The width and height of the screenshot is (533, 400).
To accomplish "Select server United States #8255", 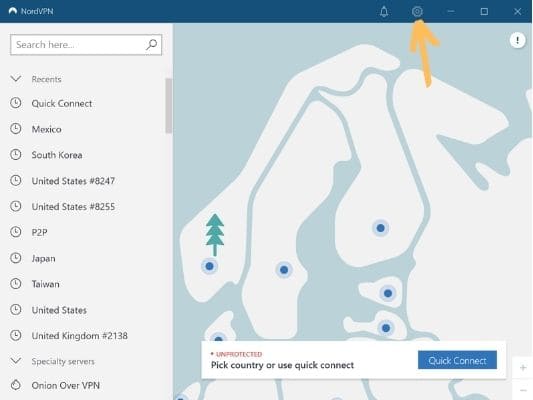I will coord(73,207).
